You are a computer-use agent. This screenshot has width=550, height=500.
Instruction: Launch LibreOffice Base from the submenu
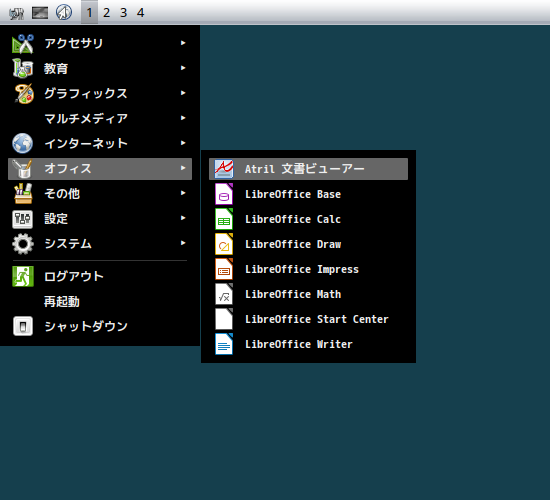[308, 194]
